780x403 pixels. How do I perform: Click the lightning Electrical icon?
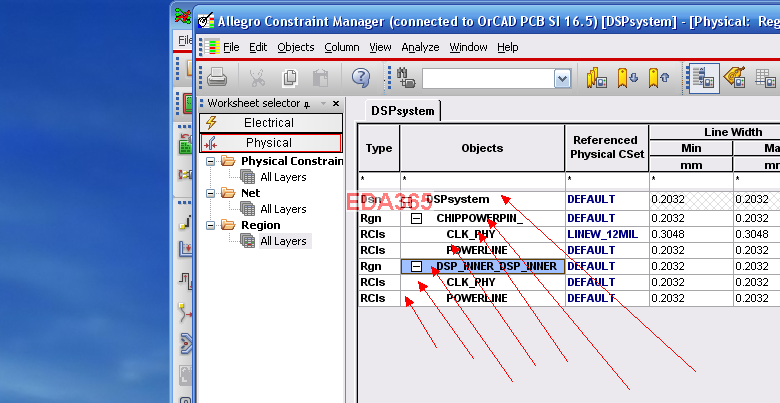click(x=211, y=122)
